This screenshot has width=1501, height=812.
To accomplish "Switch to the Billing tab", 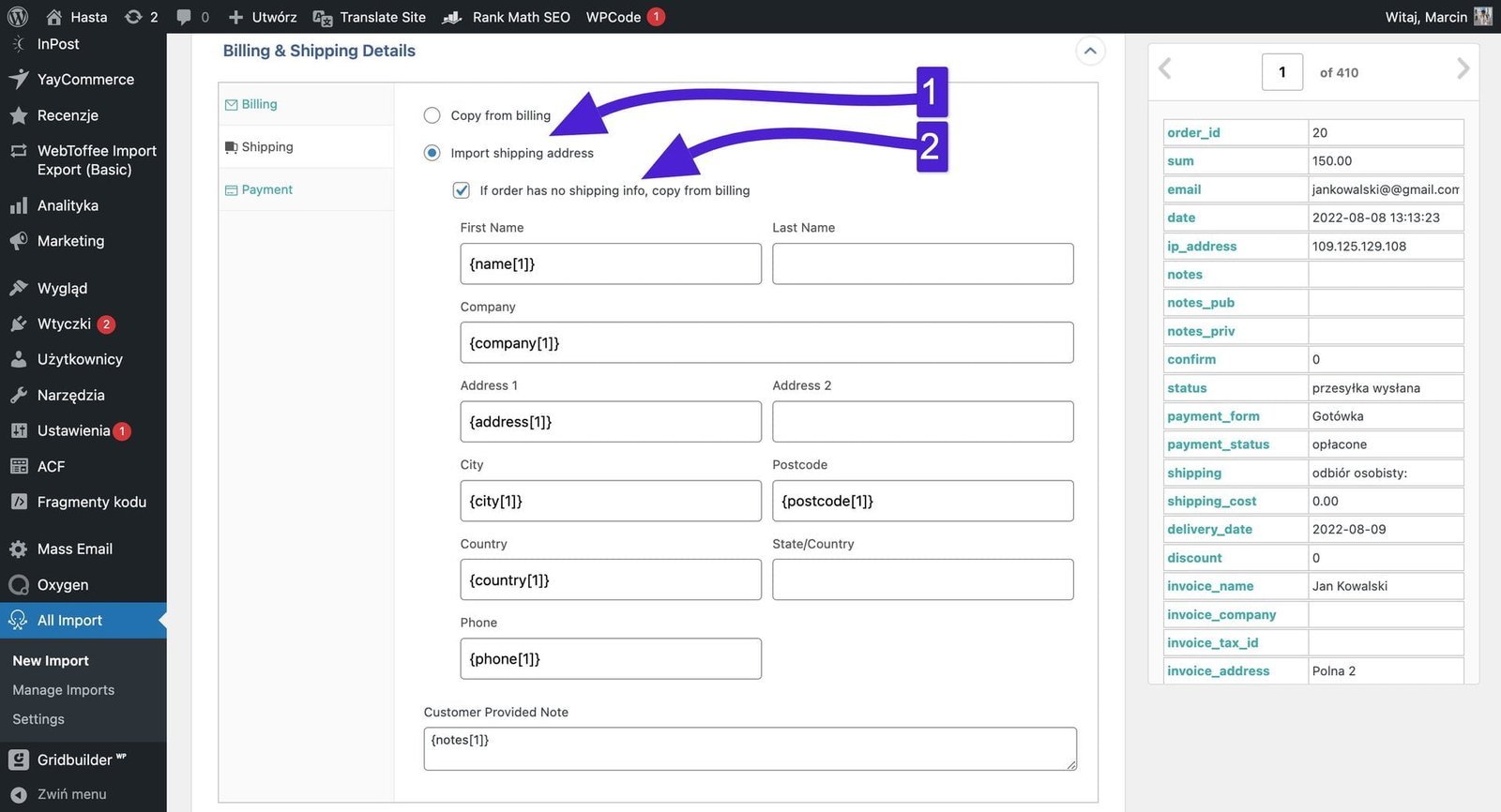I will [259, 104].
